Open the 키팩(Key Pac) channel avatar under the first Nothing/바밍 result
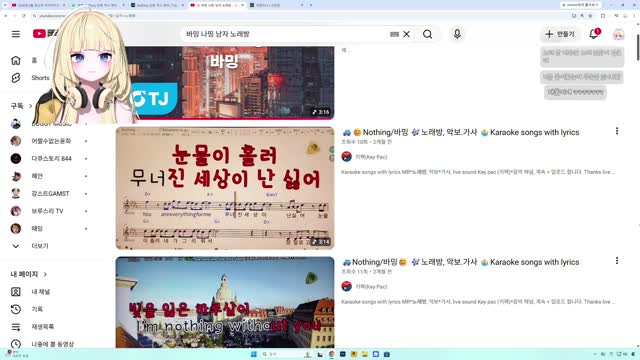Image resolution: width=640 pixels, height=360 pixels. [x=347, y=157]
